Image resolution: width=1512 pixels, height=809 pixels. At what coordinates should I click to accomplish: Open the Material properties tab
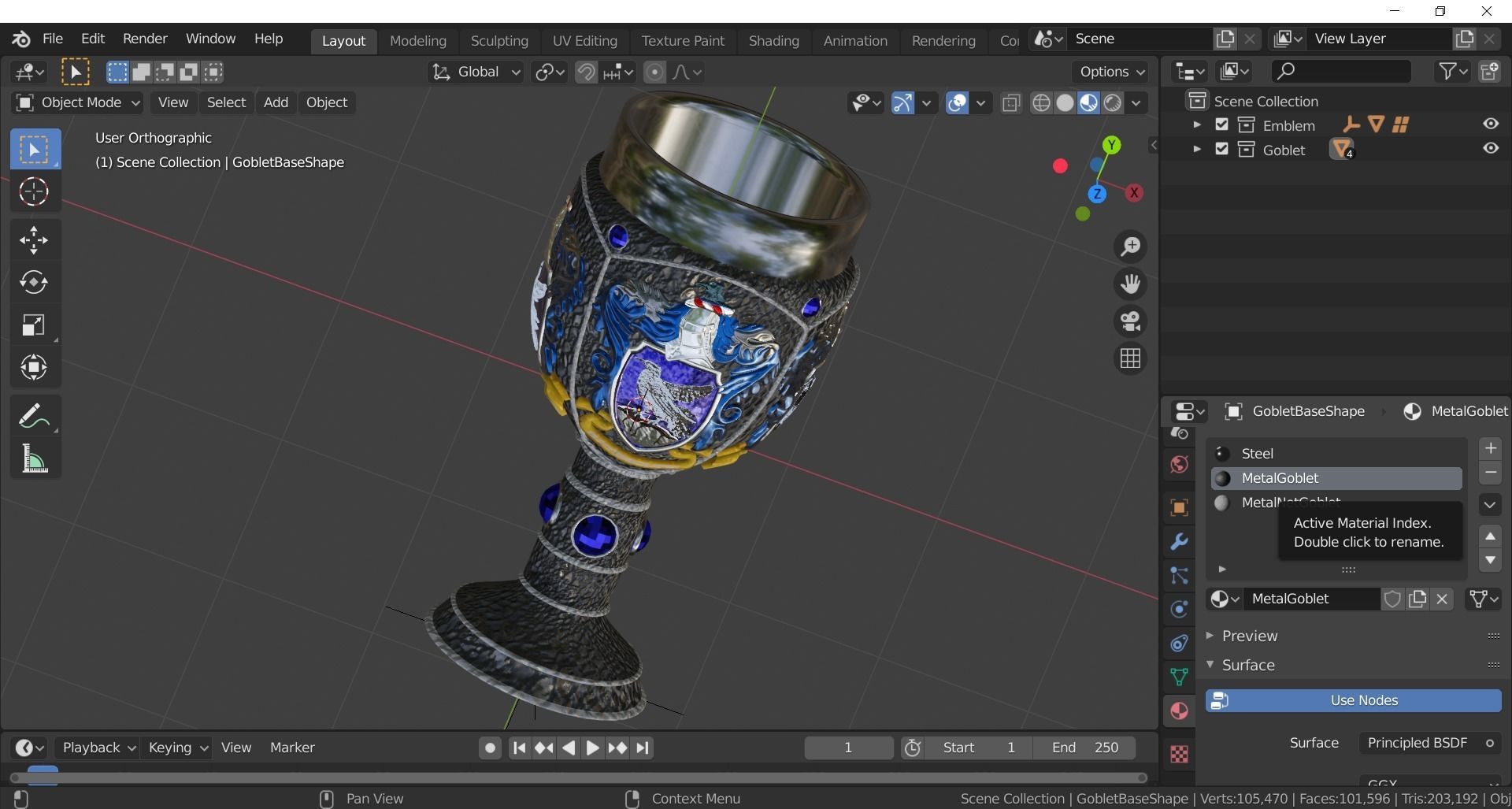tap(1179, 711)
